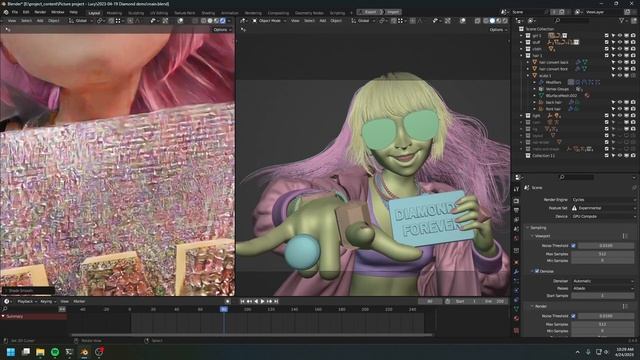Click the Import button in the top bar
The height and width of the screenshot is (360, 640).
(x=392, y=12)
